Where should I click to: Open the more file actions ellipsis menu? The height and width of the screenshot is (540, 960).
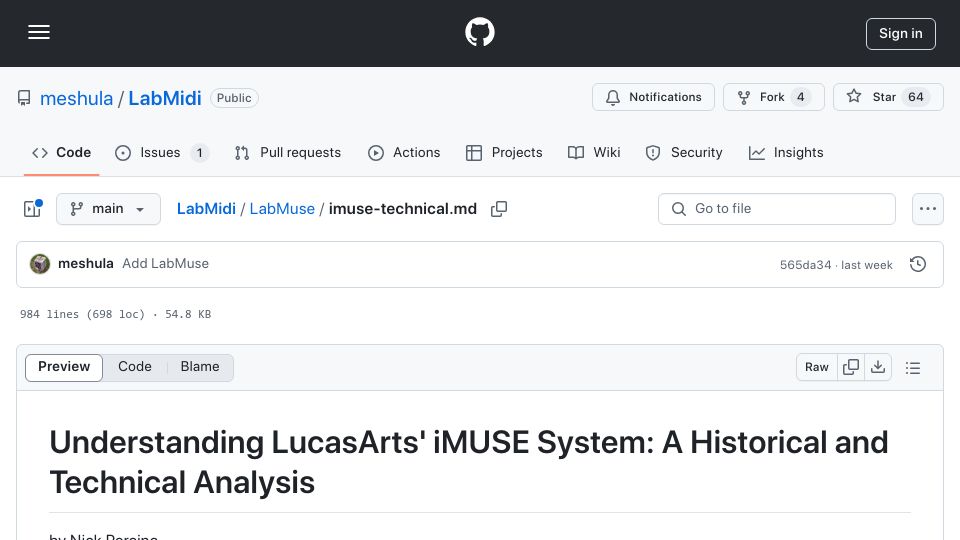click(x=928, y=209)
